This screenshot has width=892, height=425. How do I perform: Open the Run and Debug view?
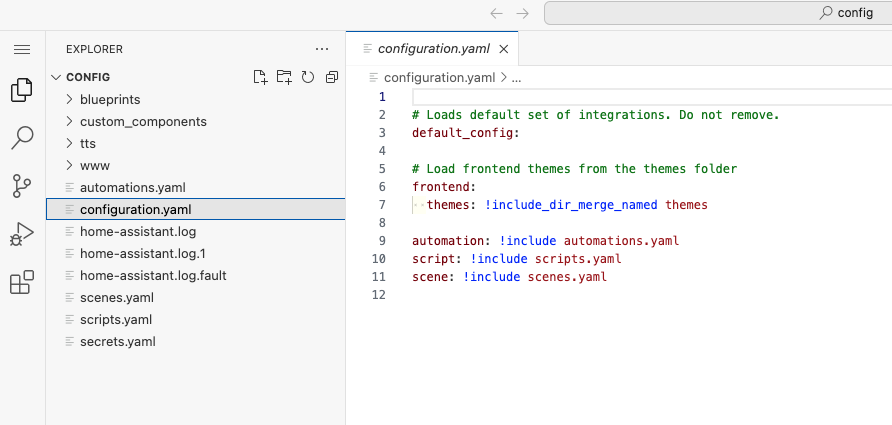(22, 234)
